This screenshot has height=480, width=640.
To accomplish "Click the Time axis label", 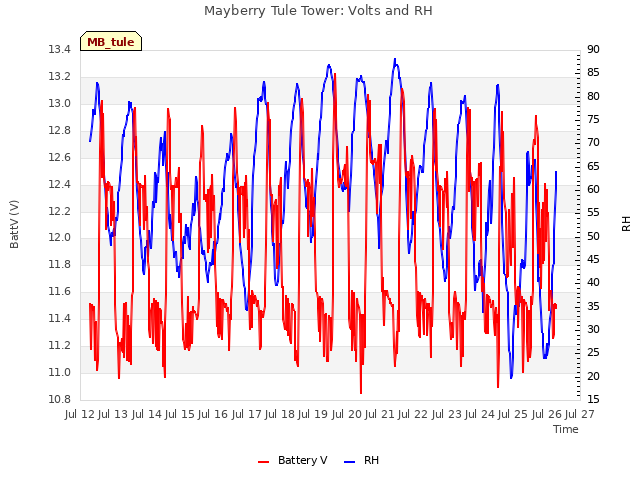I will (x=566, y=429).
